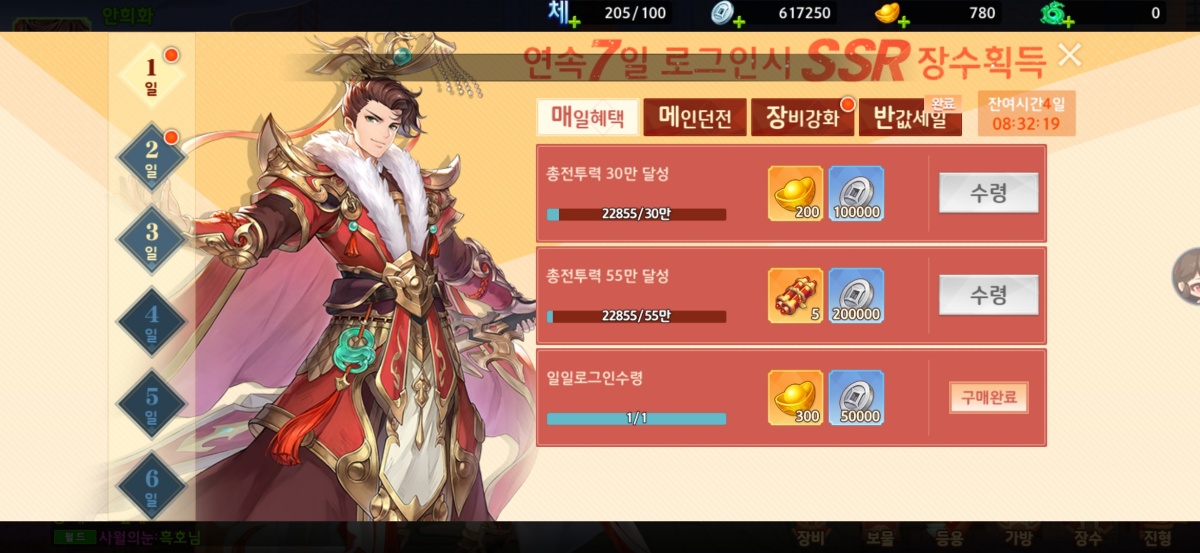This screenshot has height=553, width=1200.
Task: Switch to the 메인던전 tab
Action: click(x=694, y=118)
